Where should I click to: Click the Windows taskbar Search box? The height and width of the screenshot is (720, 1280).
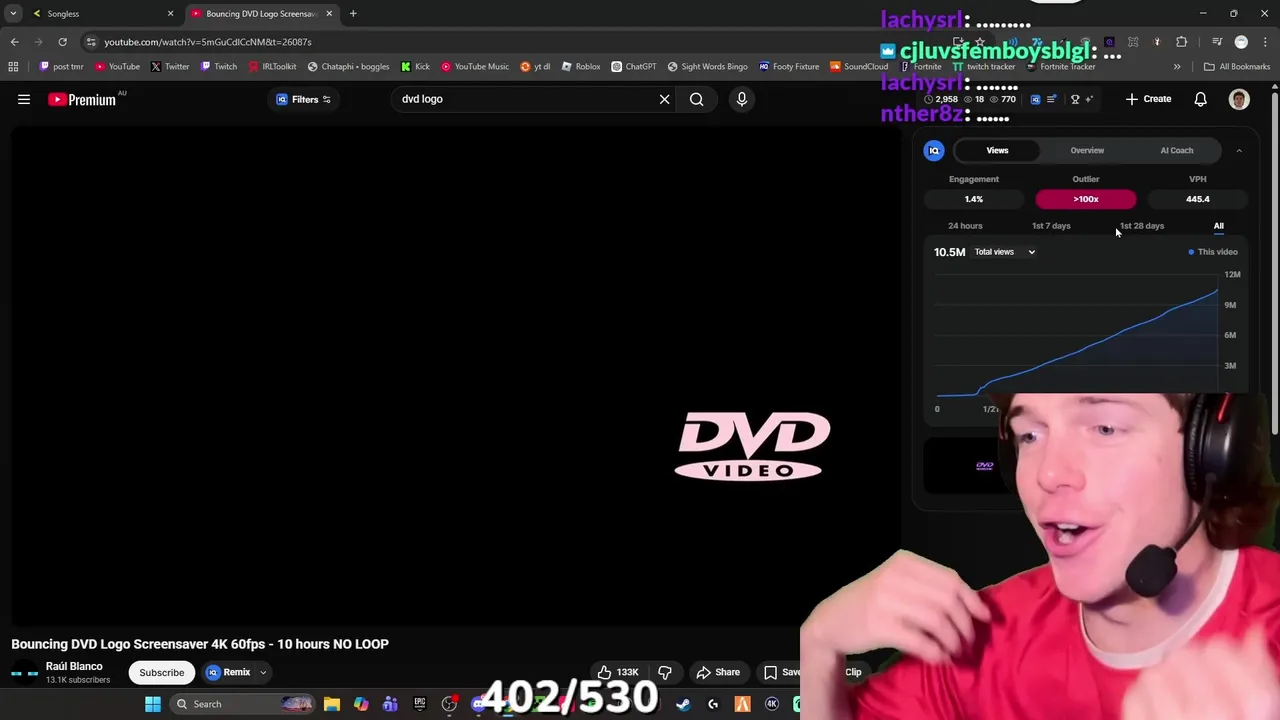tap(243, 704)
